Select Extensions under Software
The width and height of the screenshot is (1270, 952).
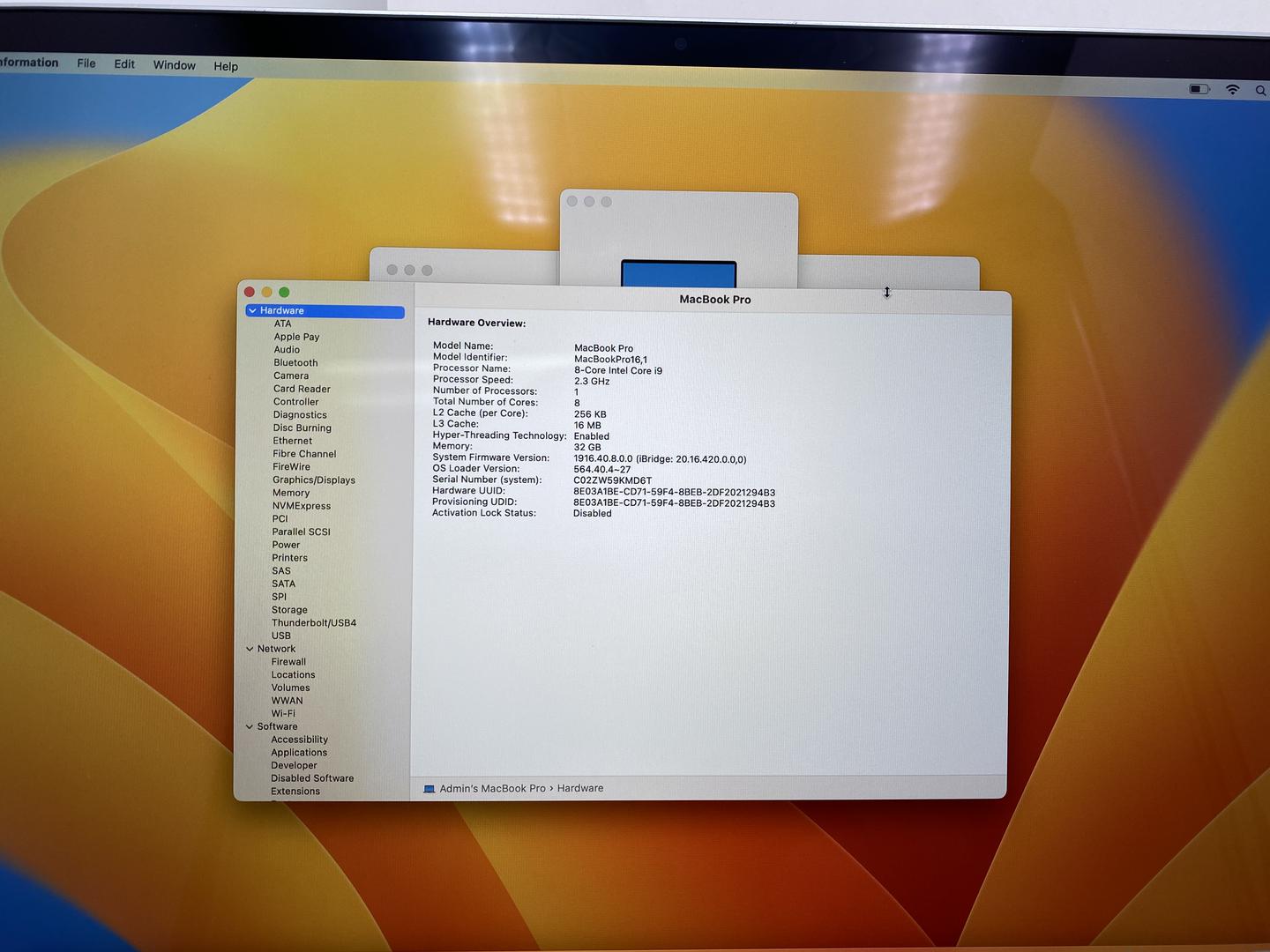(295, 792)
